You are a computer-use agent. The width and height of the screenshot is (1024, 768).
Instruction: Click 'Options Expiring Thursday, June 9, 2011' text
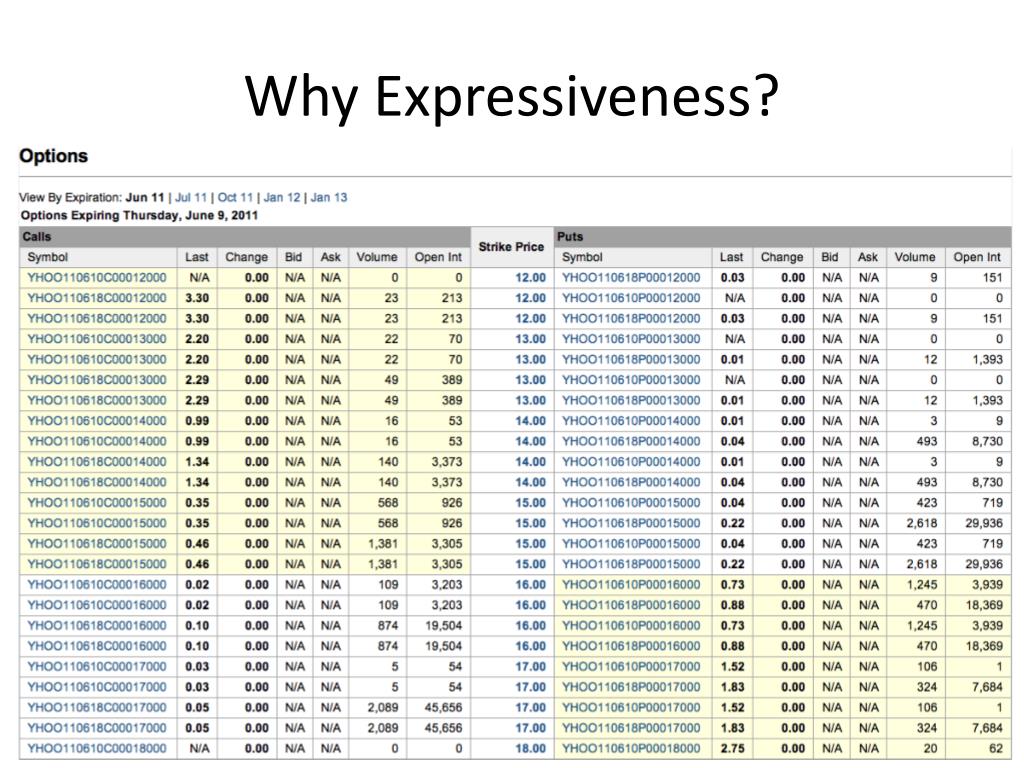click(139, 216)
